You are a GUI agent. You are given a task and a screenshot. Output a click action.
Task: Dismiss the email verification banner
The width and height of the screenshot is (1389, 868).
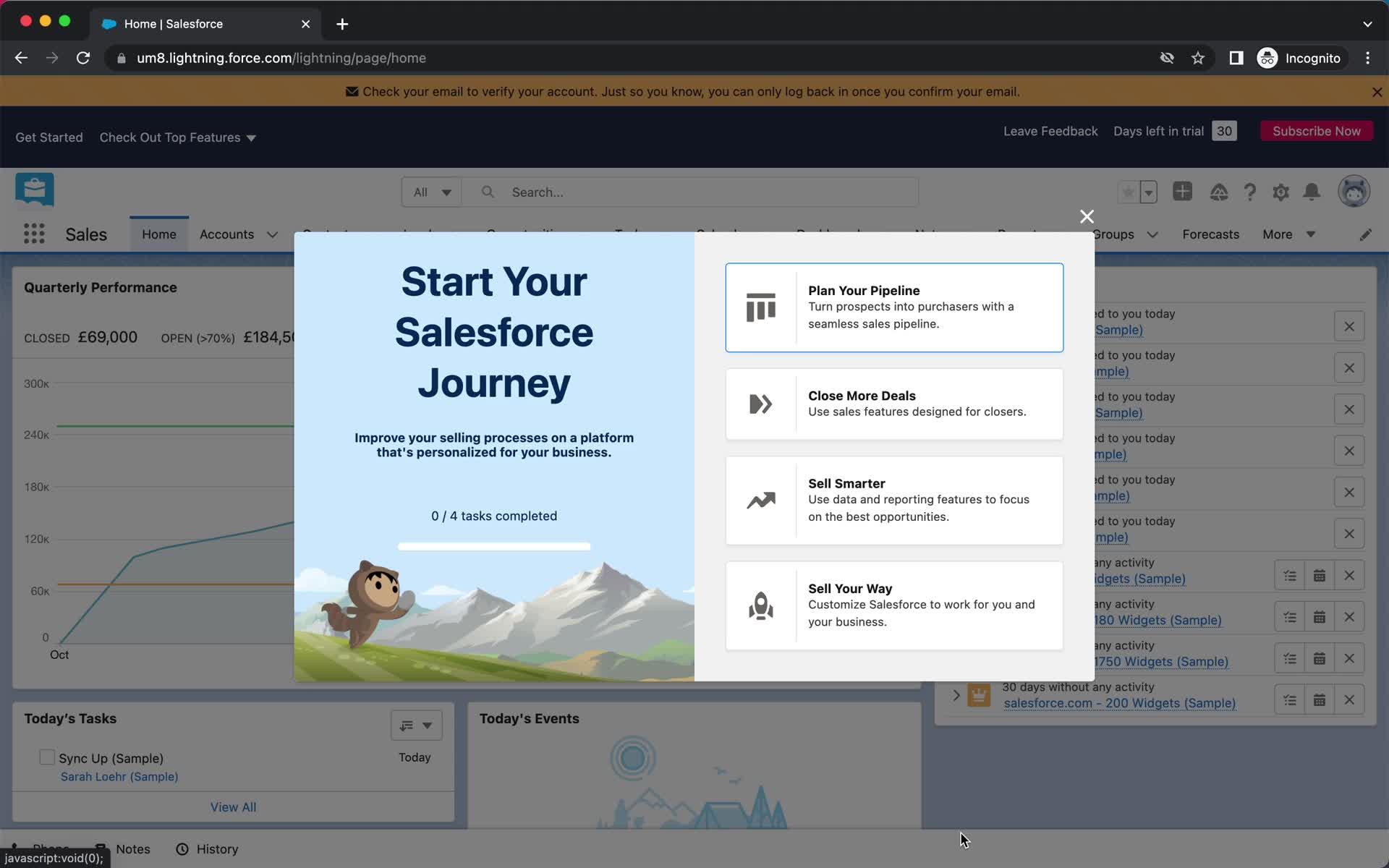pyautogui.click(x=1377, y=92)
